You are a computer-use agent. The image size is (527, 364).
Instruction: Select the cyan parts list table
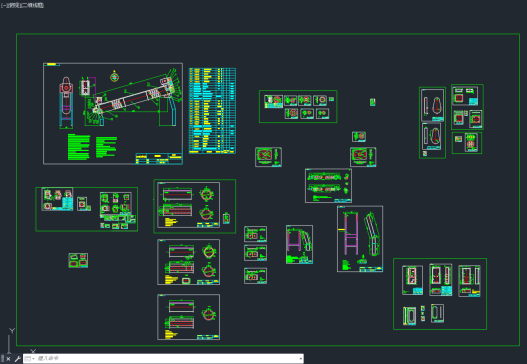click(x=212, y=111)
